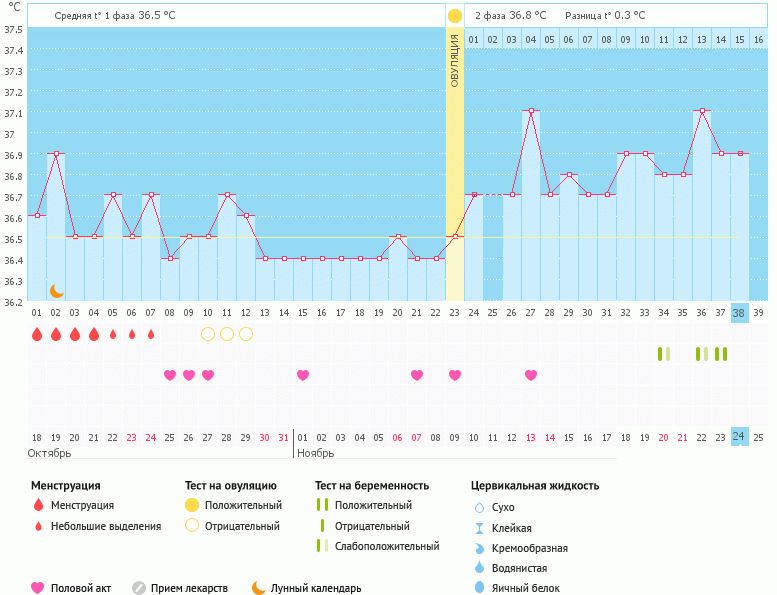Click the negative ovulation test circle on day 11
Image resolution: width=777 pixels, height=595 pixels.
[x=227, y=334]
